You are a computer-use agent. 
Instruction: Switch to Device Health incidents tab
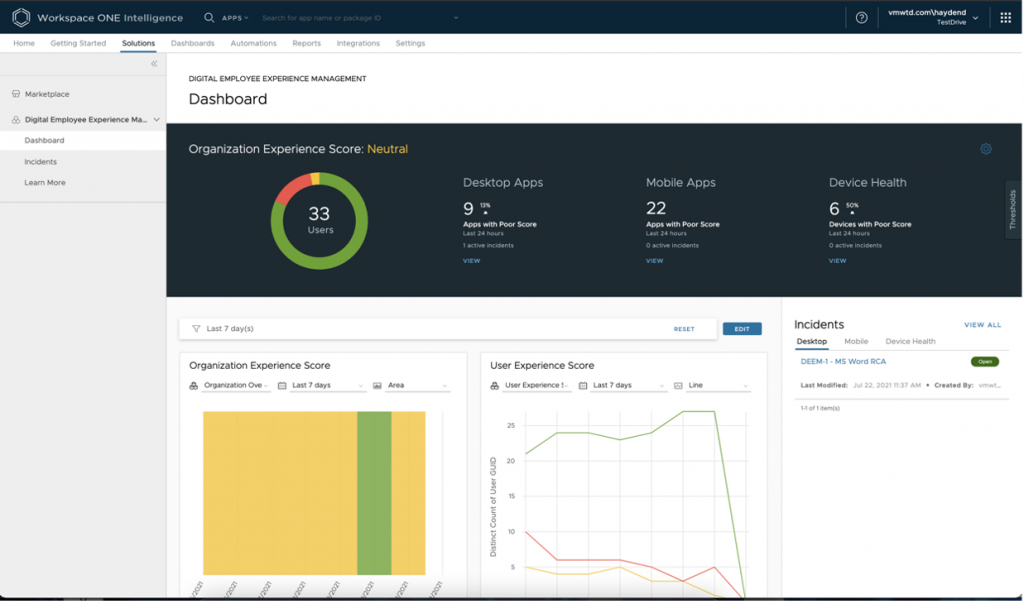coord(910,342)
